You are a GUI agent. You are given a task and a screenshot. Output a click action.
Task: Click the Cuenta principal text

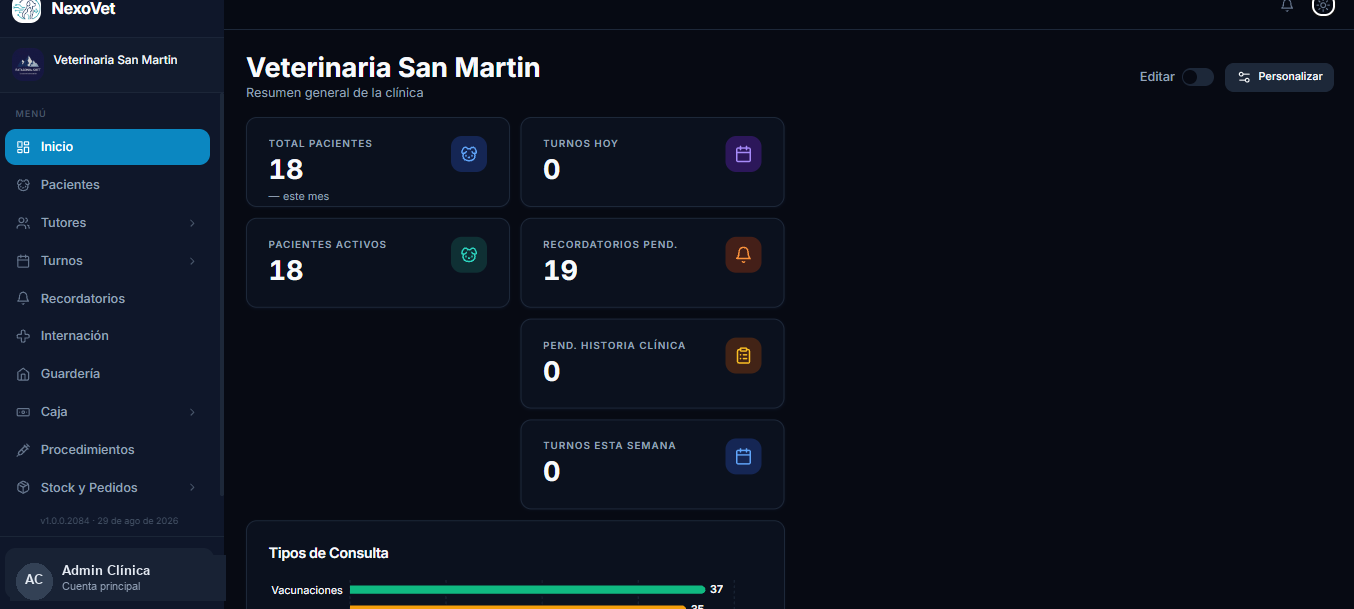[101, 587]
